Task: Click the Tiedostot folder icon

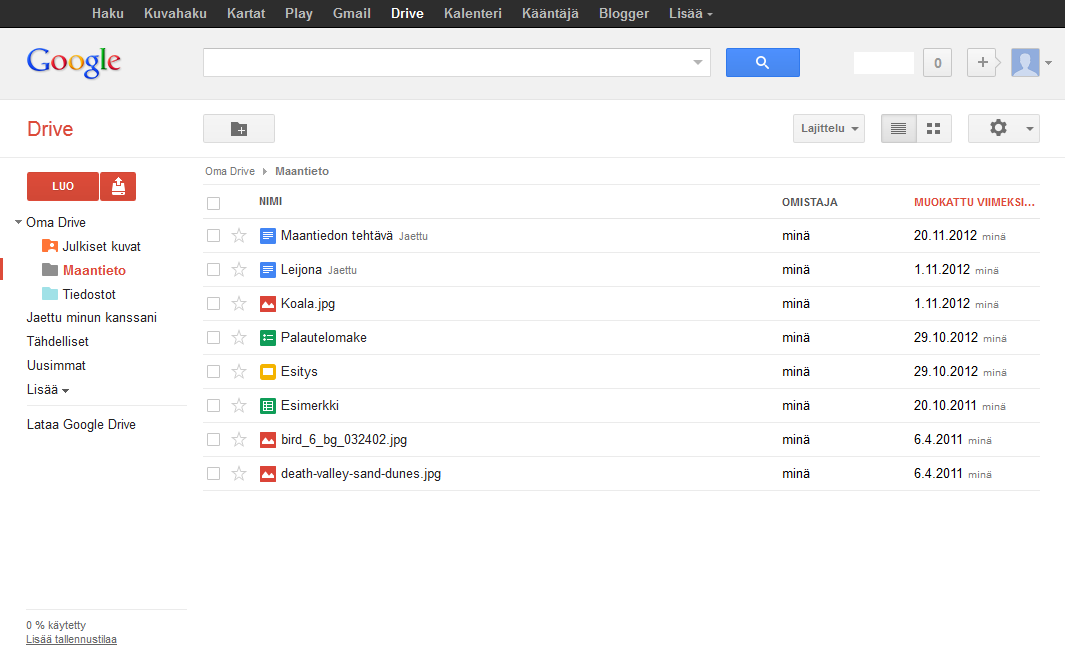Action: pyautogui.click(x=50, y=294)
